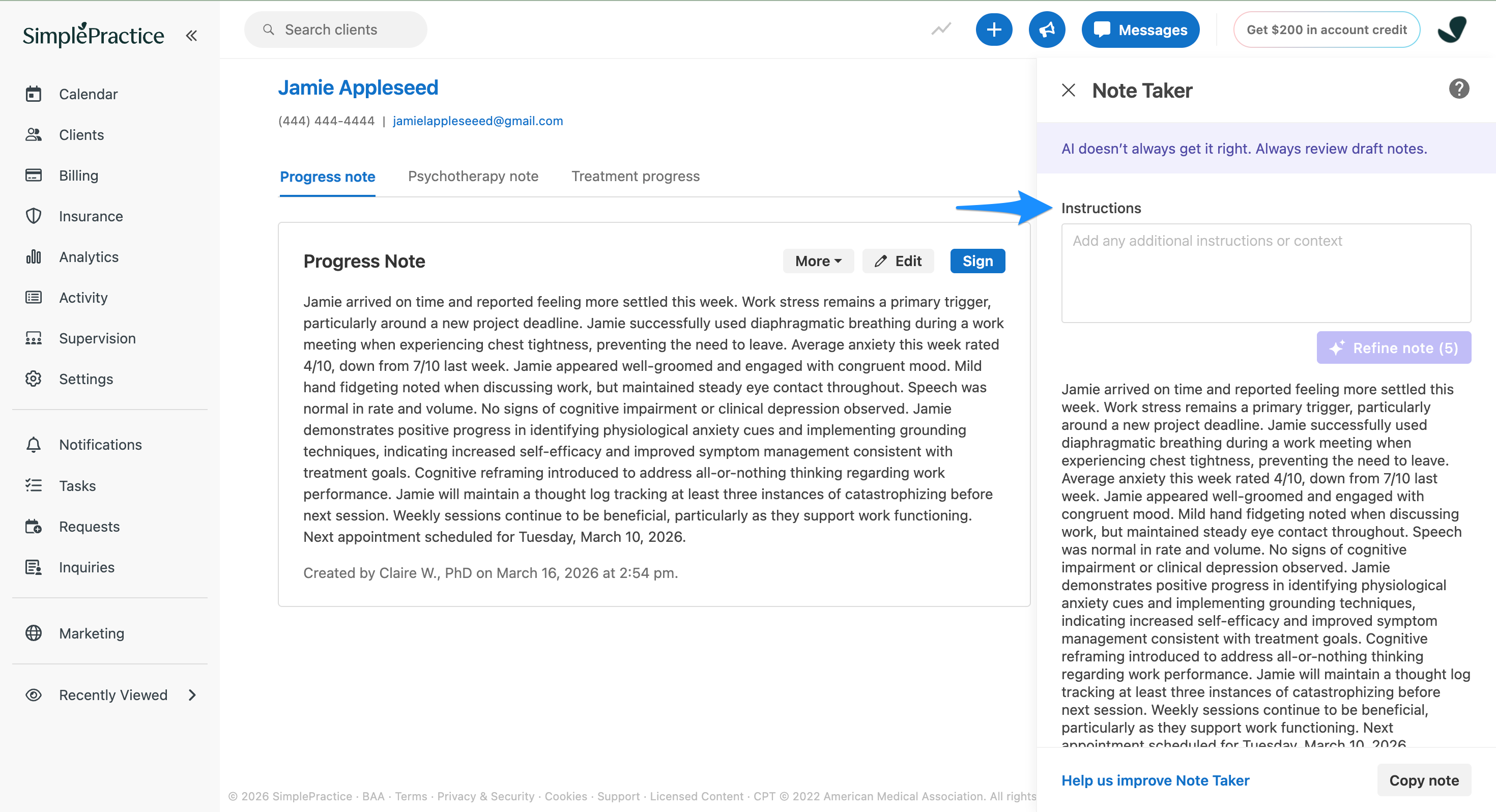1496x812 pixels.
Task: Click the Activity list icon
Action: pyautogui.click(x=34, y=298)
